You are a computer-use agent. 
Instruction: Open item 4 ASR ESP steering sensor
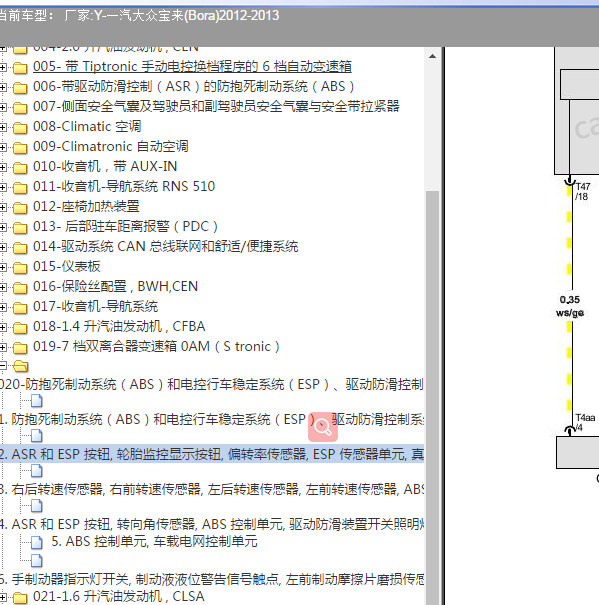[x=212, y=524]
